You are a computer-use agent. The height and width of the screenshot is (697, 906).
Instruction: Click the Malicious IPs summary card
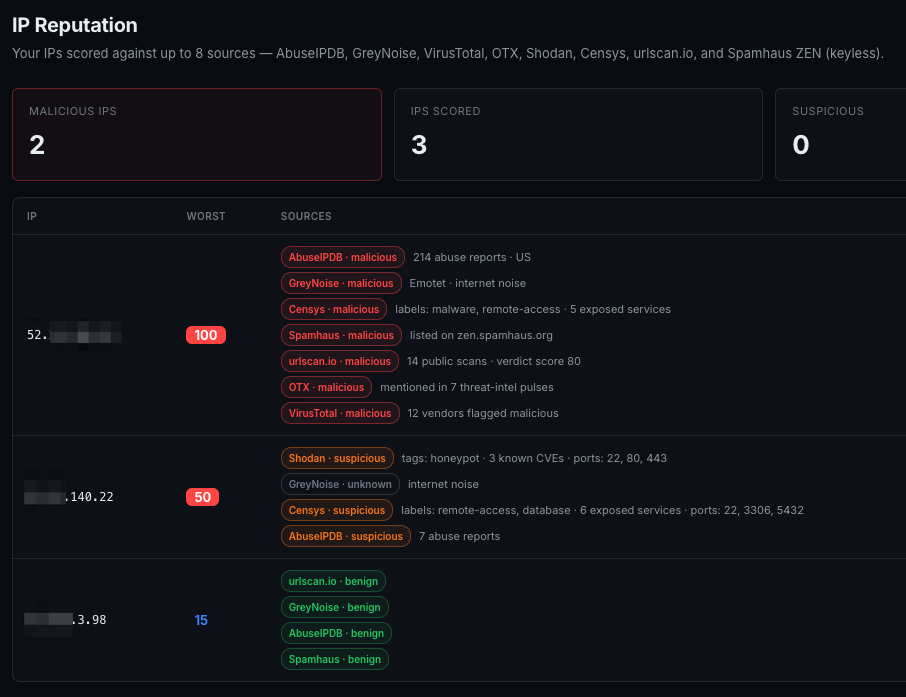tap(197, 134)
